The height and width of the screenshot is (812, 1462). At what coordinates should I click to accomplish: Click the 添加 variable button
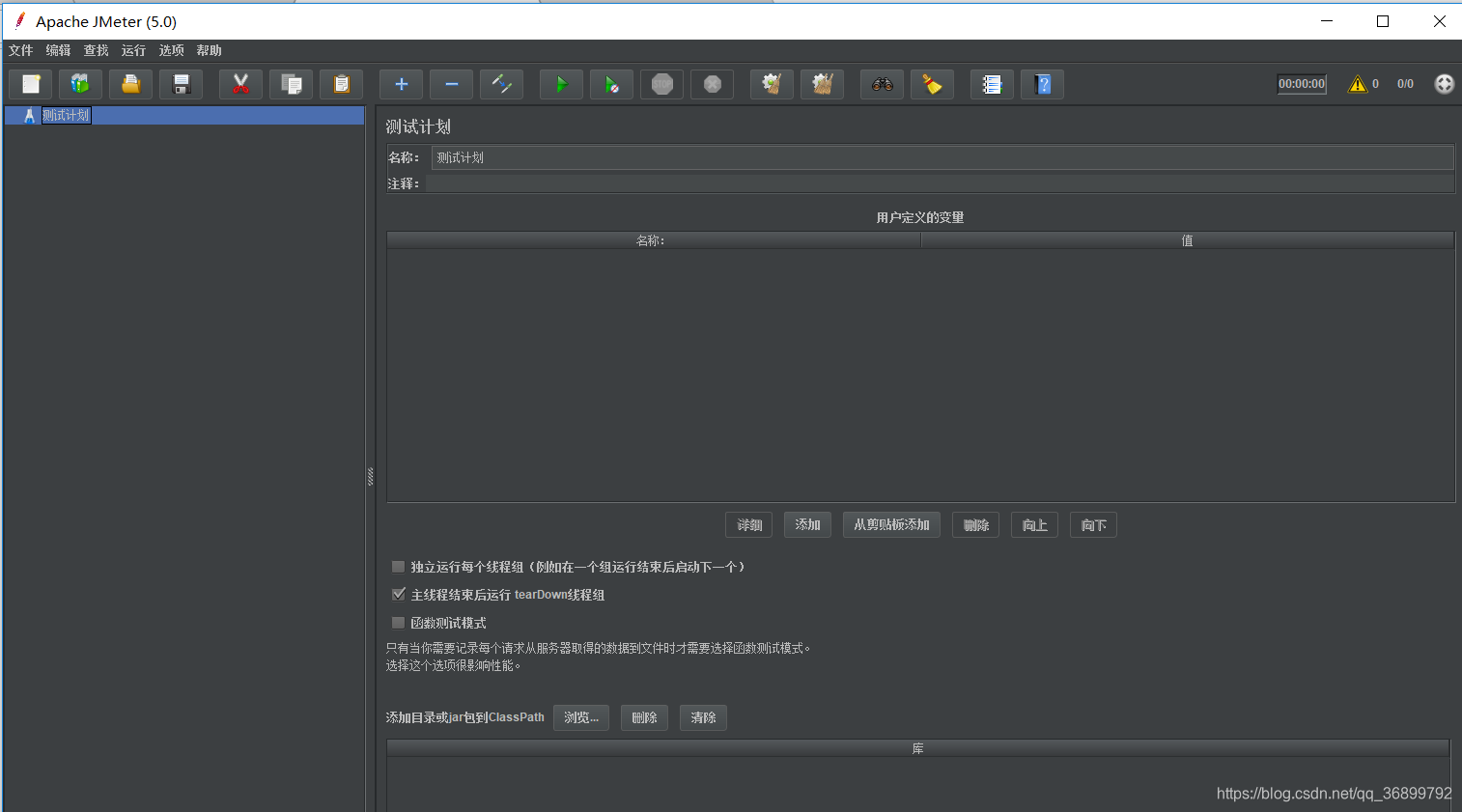pyautogui.click(x=807, y=525)
